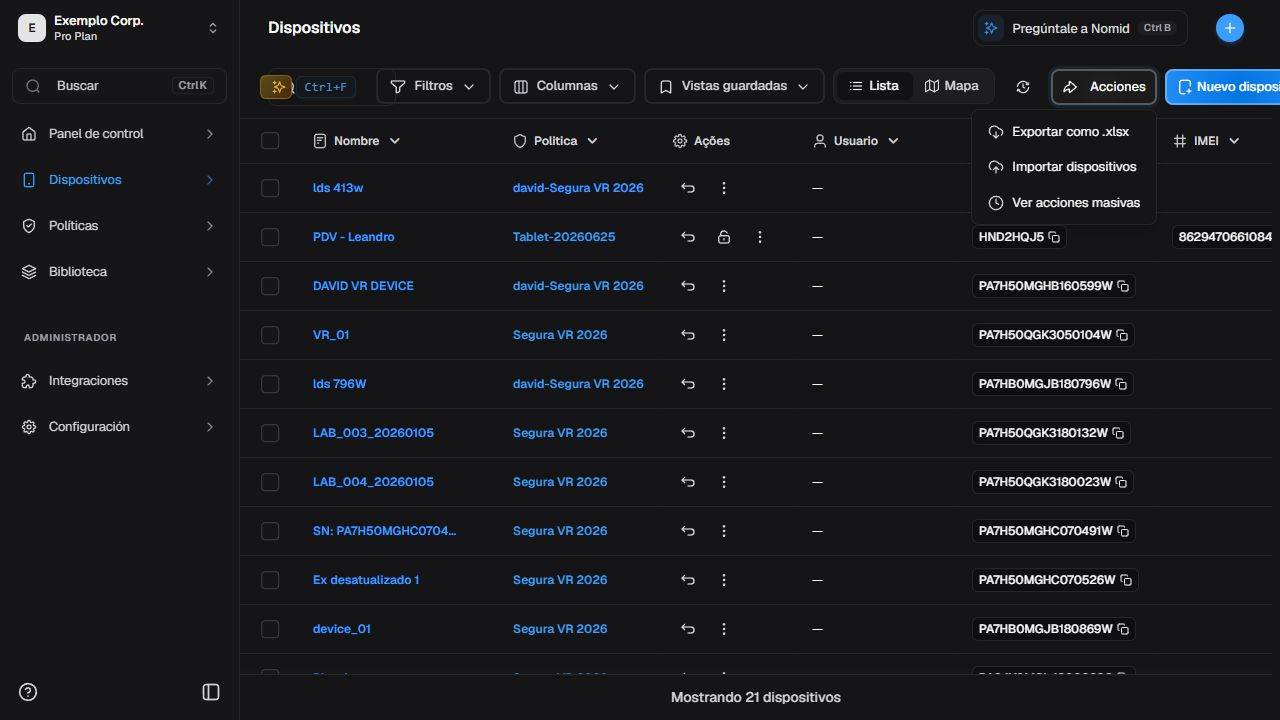
Task: Toggle the sidebar collapse icon
Action: 211,692
